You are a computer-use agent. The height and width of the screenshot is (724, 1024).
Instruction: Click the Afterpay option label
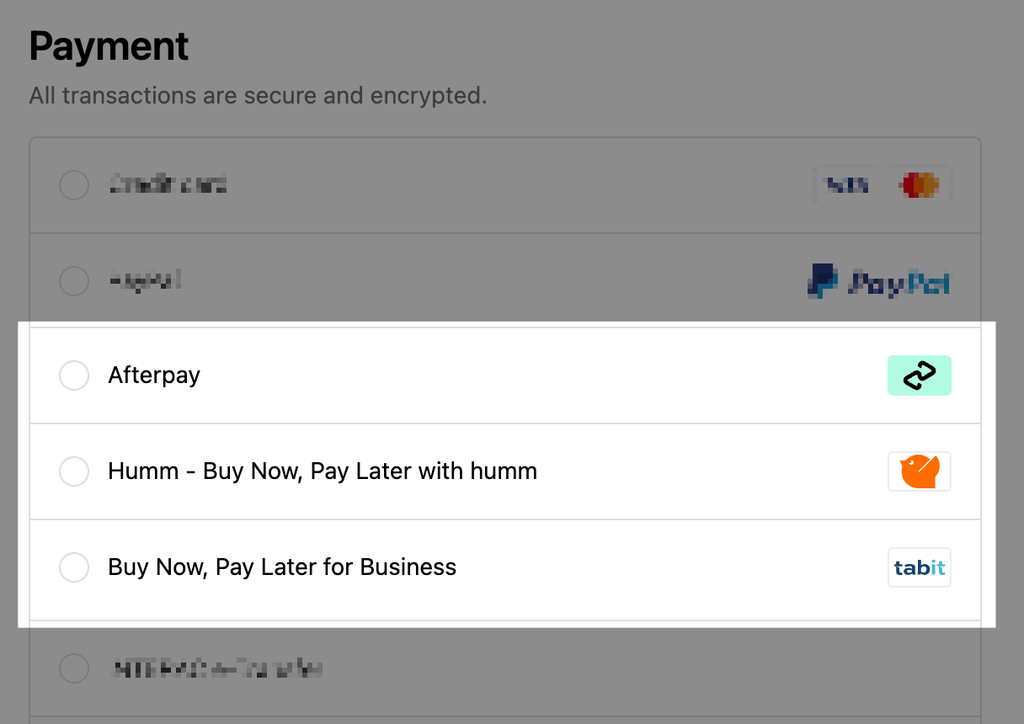point(154,375)
